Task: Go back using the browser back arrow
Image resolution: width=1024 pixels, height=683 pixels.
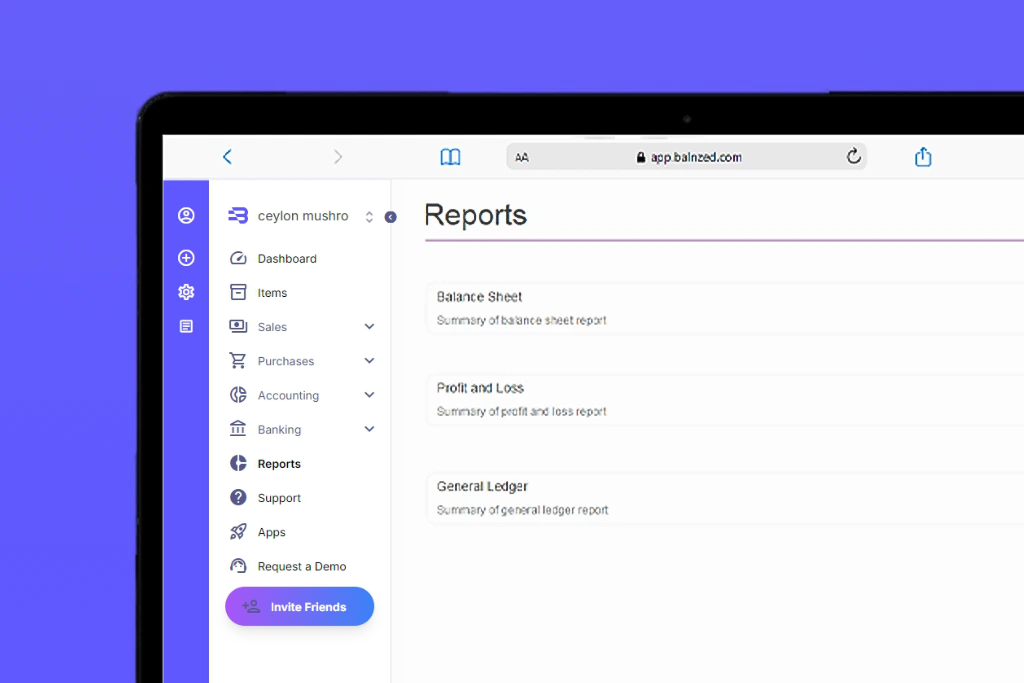Action: (x=227, y=157)
